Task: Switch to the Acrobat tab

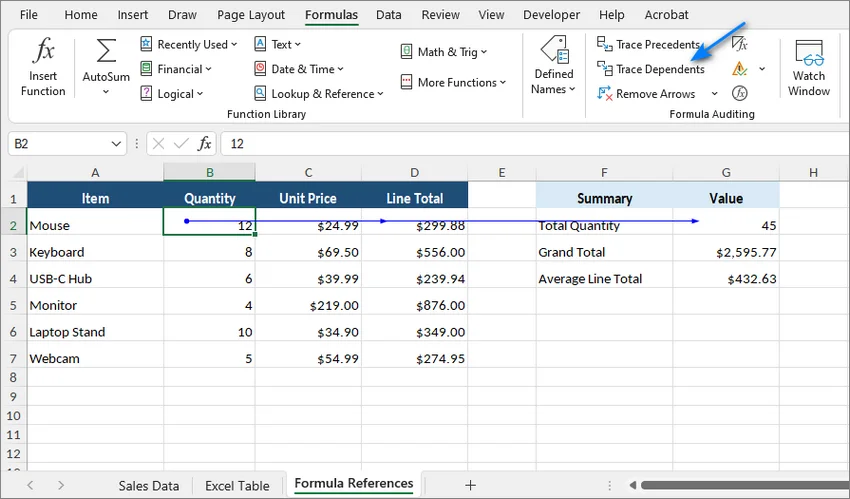Action: [x=666, y=15]
